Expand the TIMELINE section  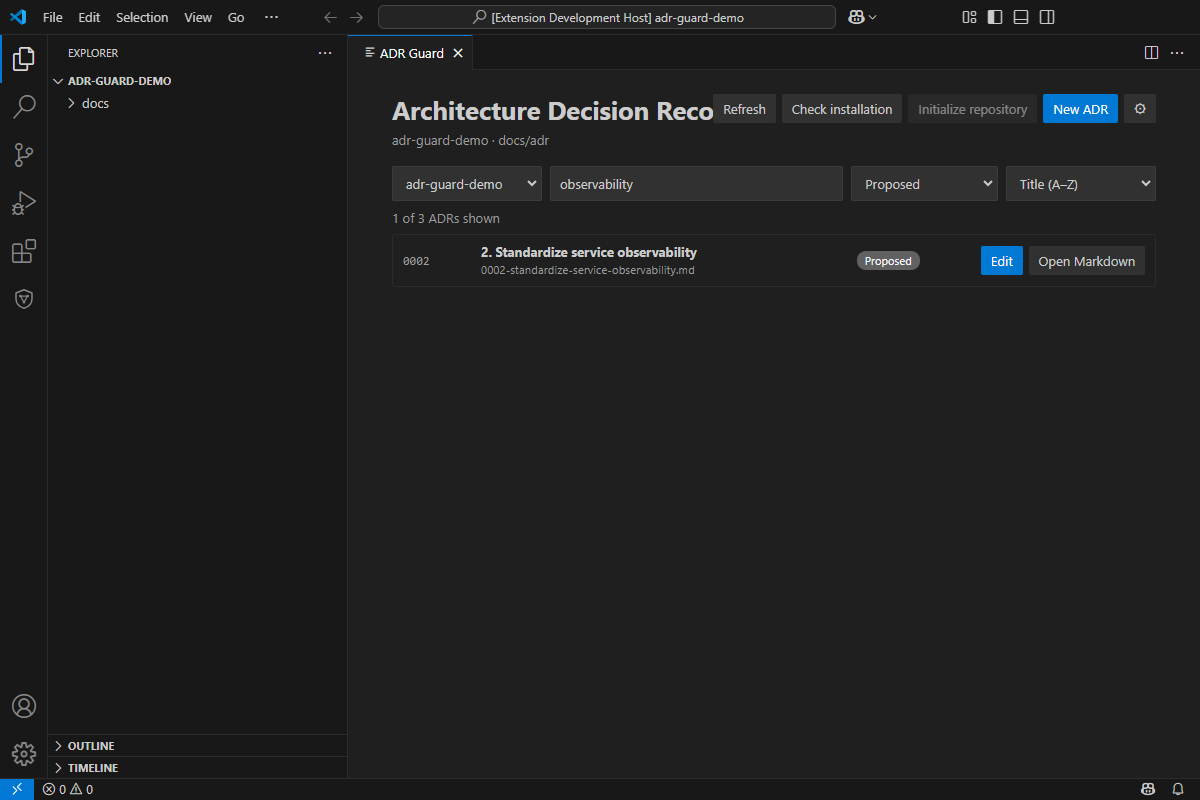[197, 768]
